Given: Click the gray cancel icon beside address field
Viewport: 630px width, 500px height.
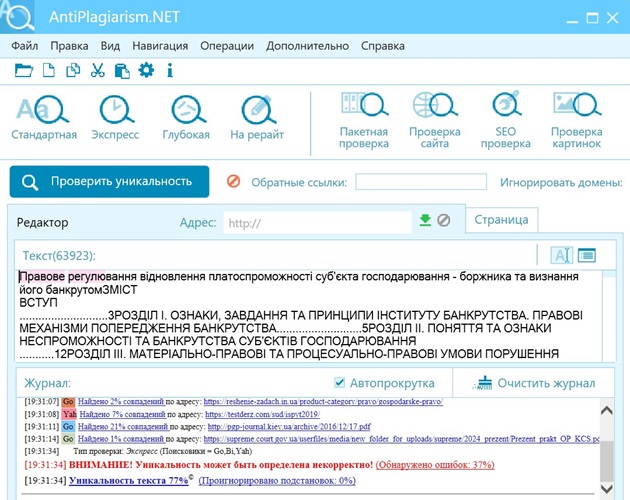Looking at the screenshot, I should [444, 220].
